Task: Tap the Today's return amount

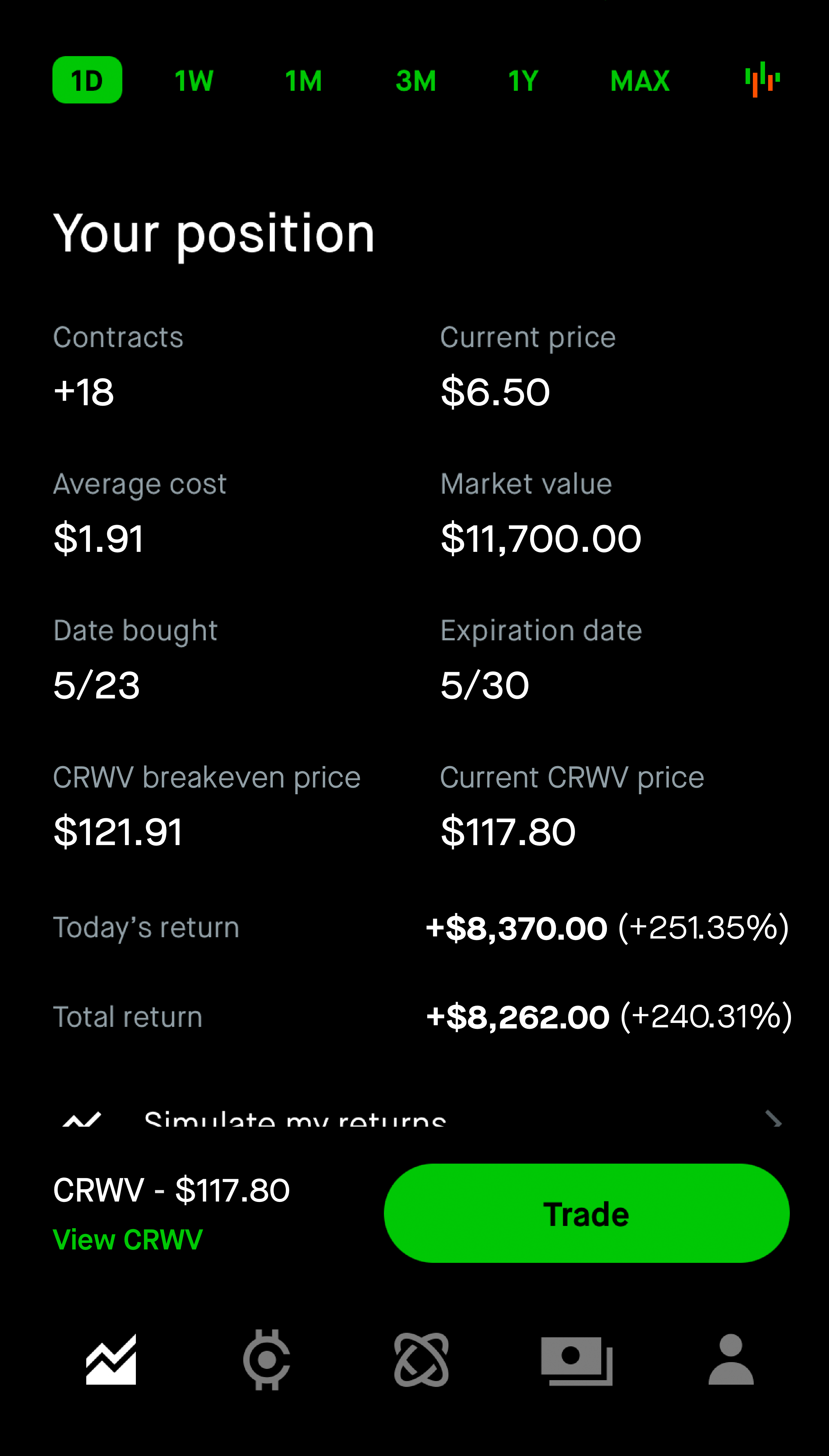Action: point(516,928)
